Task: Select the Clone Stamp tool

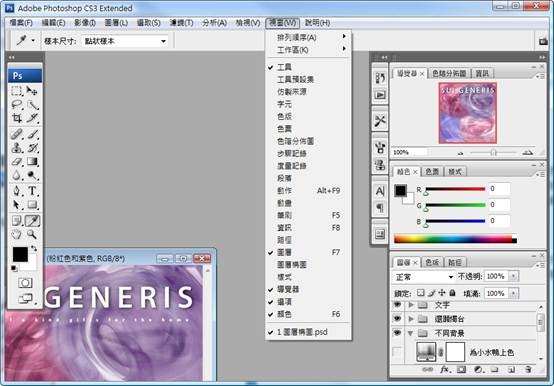Action: [16, 148]
